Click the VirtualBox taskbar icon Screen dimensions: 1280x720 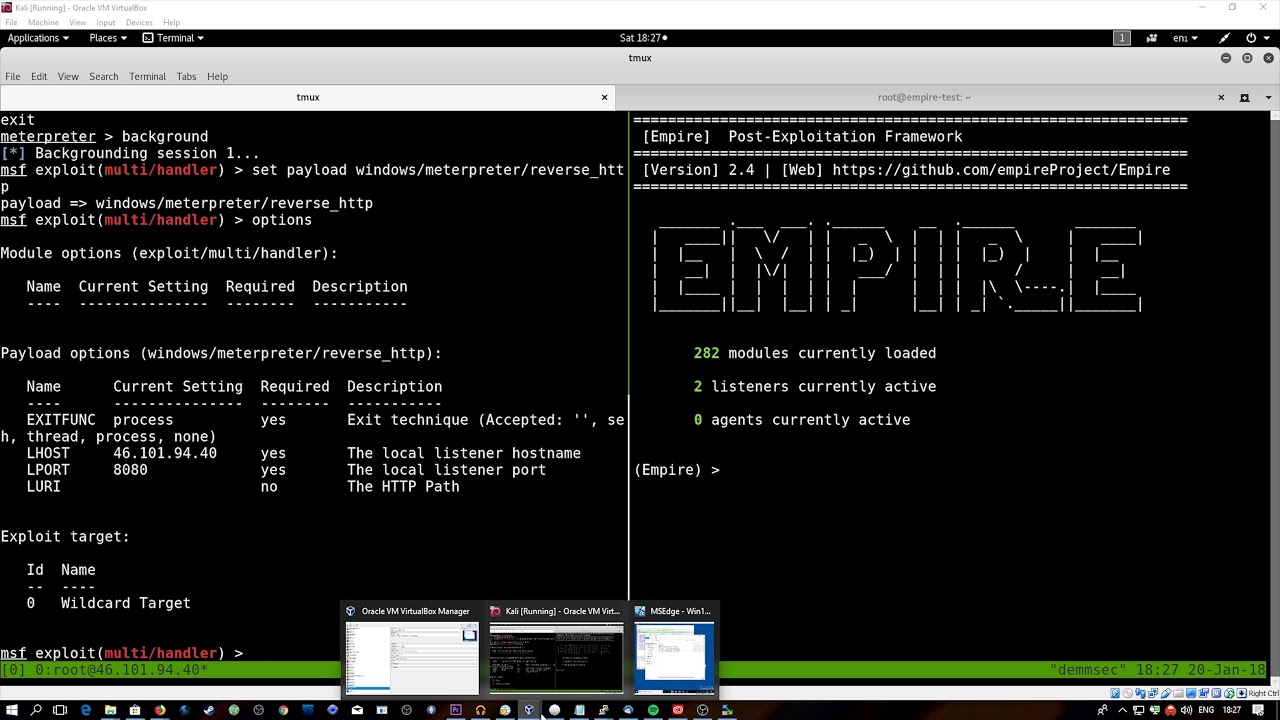click(x=529, y=710)
